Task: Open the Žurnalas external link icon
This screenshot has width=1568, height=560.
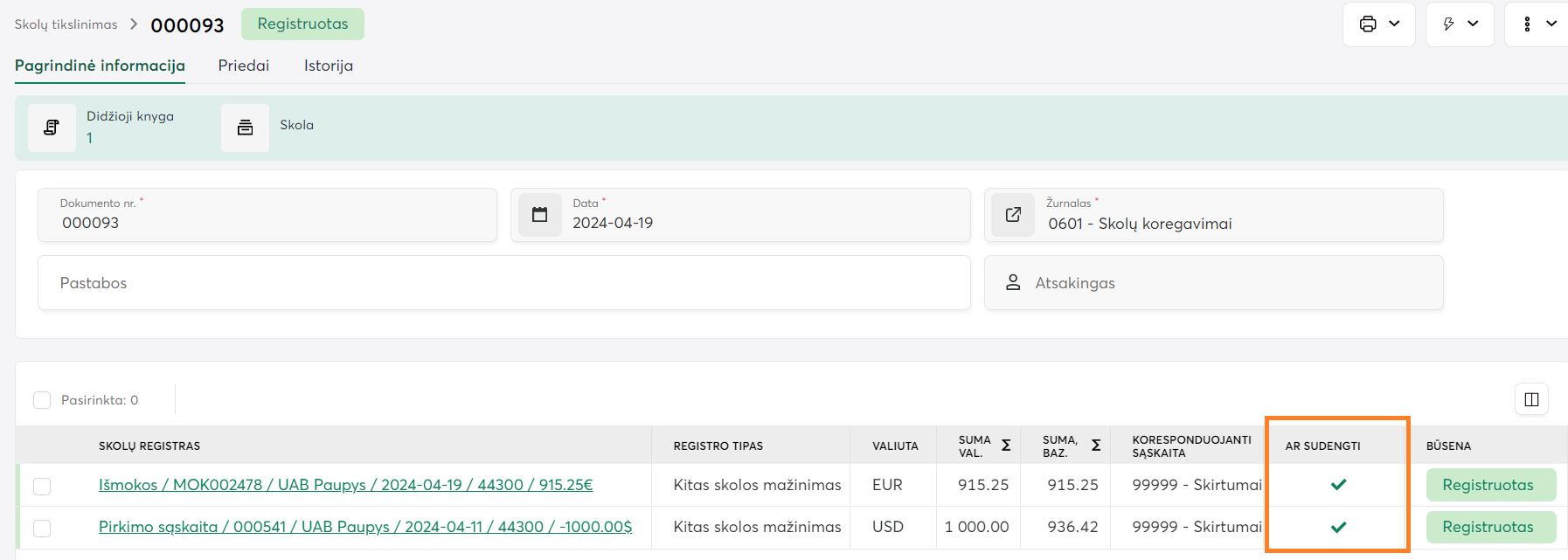Action: [x=1013, y=215]
